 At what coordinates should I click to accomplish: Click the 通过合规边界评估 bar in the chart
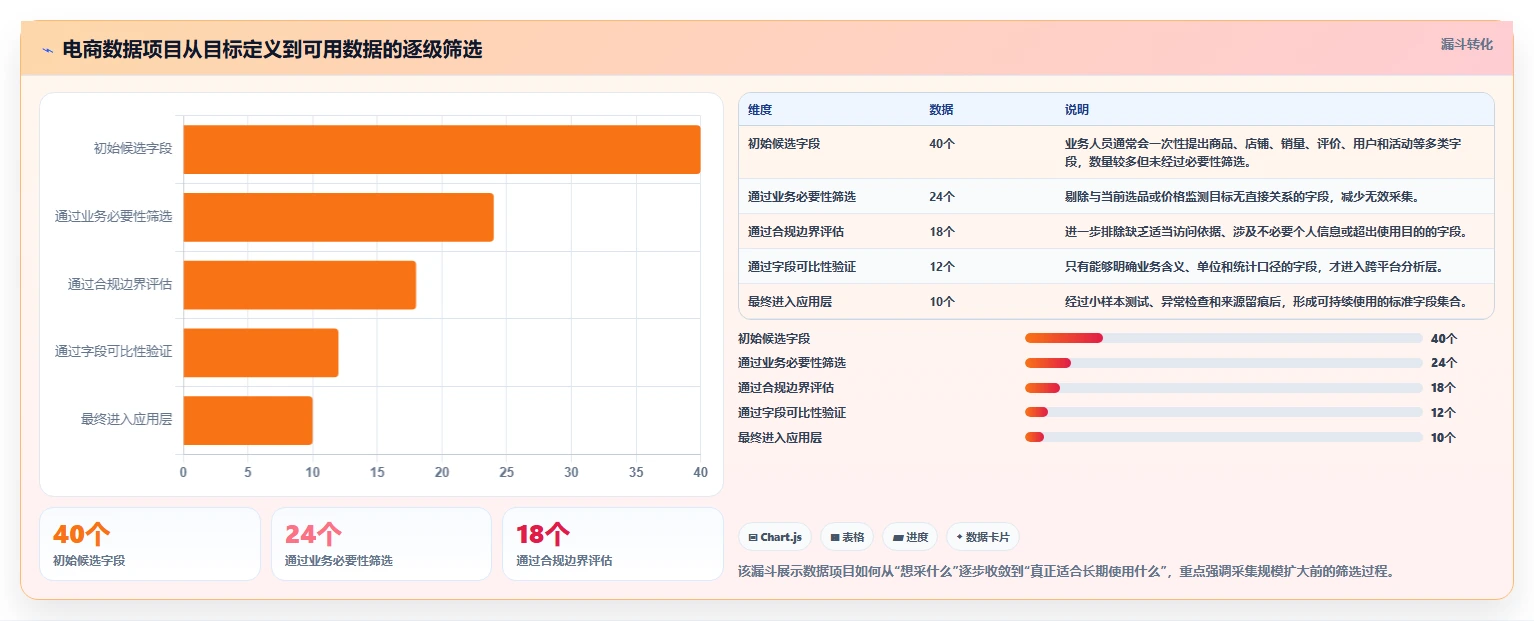pyautogui.click(x=299, y=285)
